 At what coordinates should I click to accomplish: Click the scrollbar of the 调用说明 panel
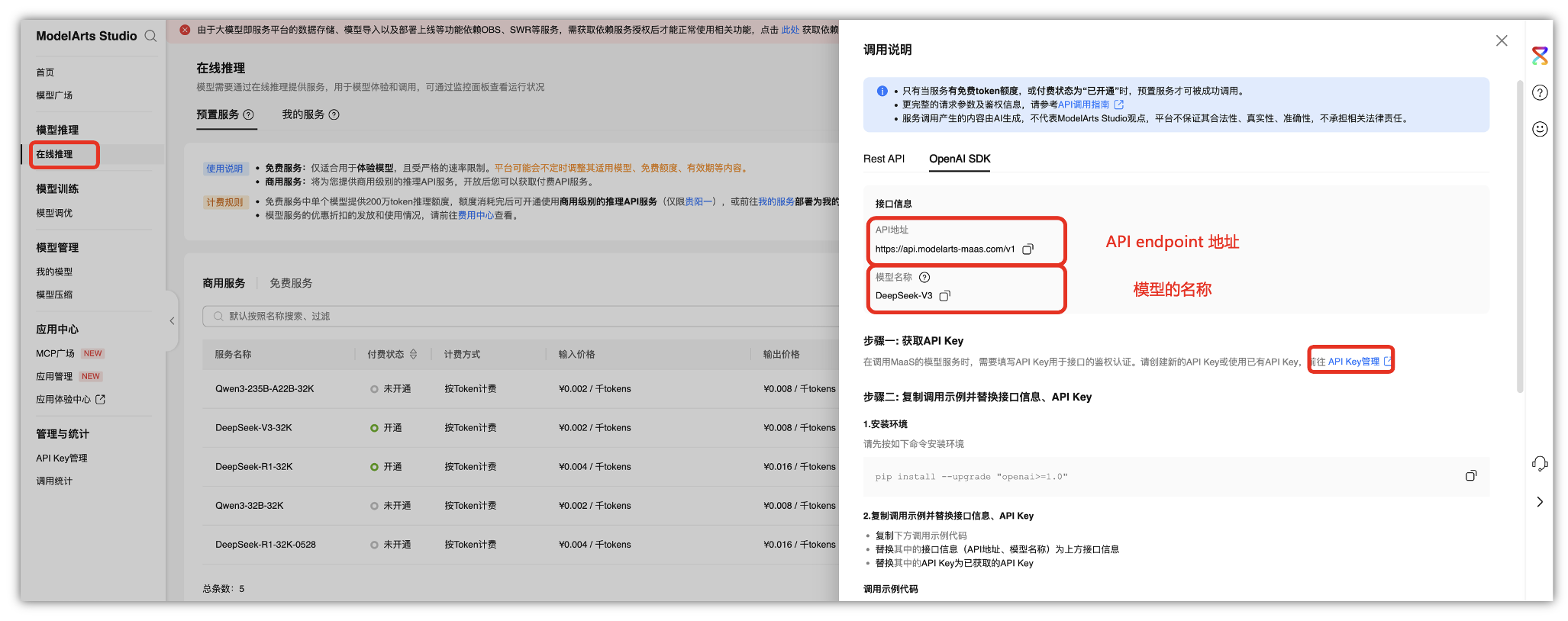point(1519,236)
